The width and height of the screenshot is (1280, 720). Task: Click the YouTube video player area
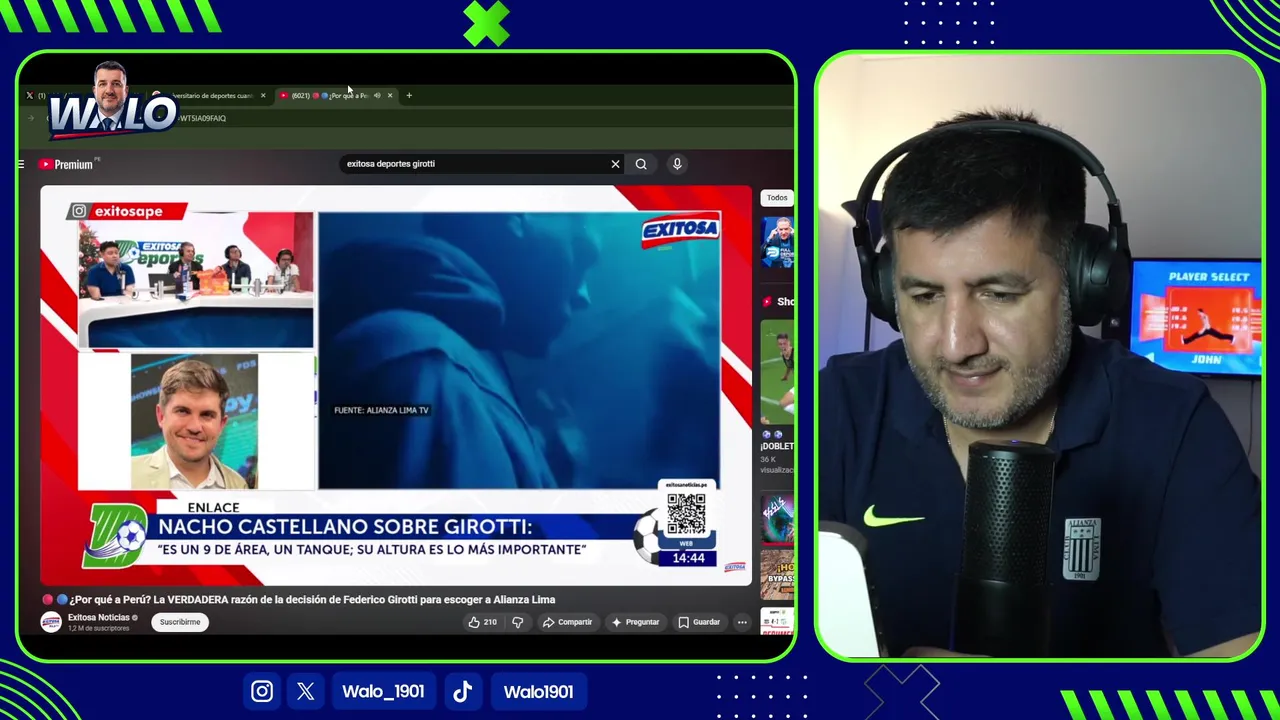pyautogui.click(x=396, y=385)
